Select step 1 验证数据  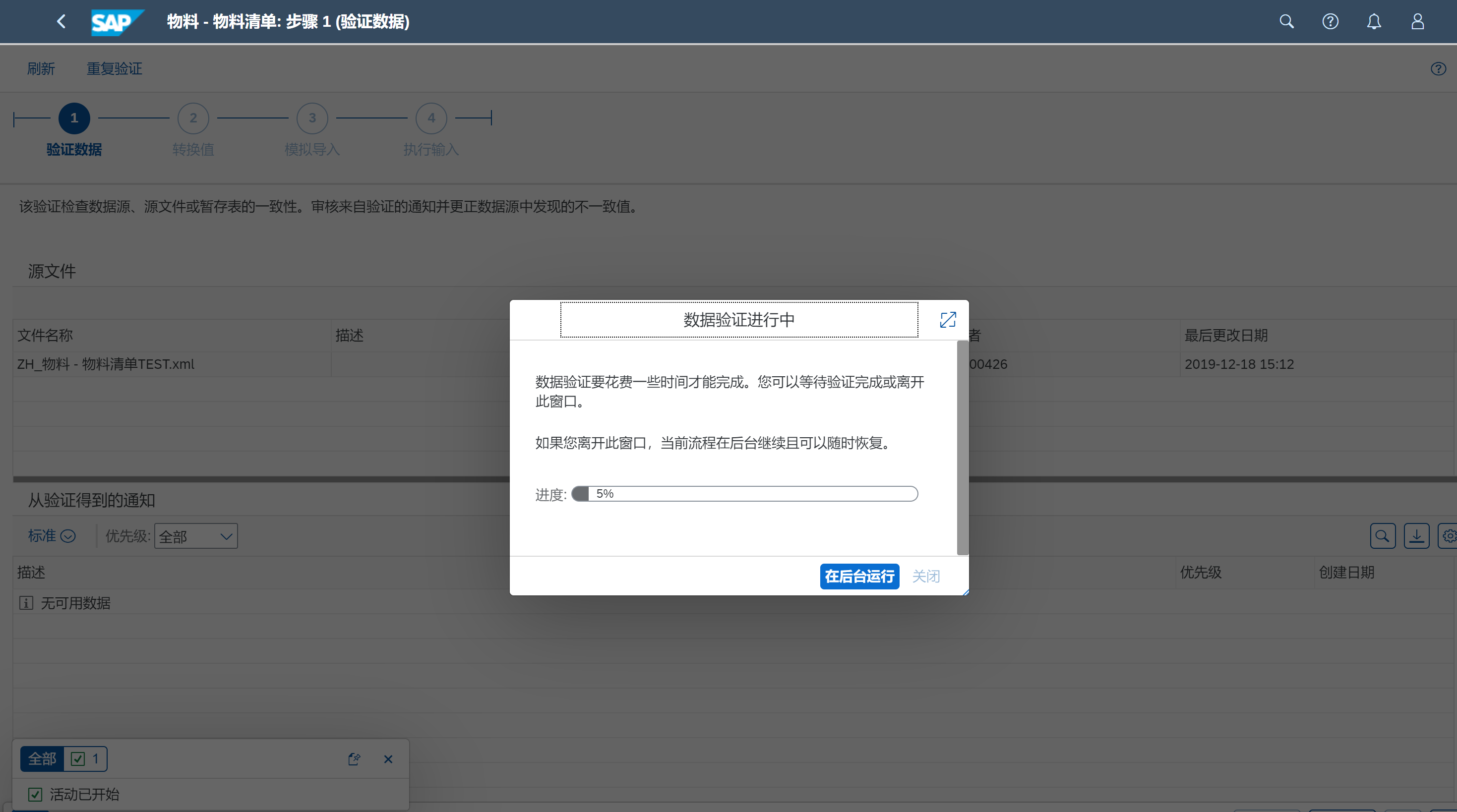point(74,118)
